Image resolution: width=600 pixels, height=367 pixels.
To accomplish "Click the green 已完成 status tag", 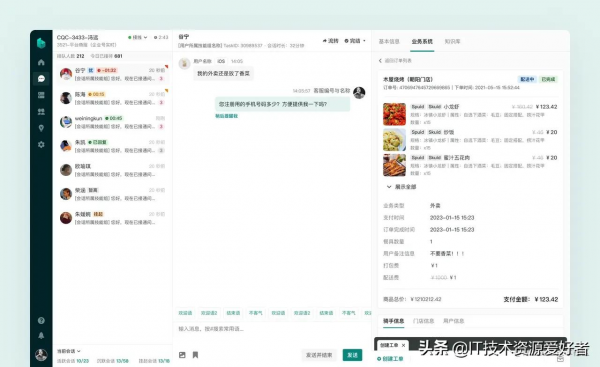I will coord(548,79).
